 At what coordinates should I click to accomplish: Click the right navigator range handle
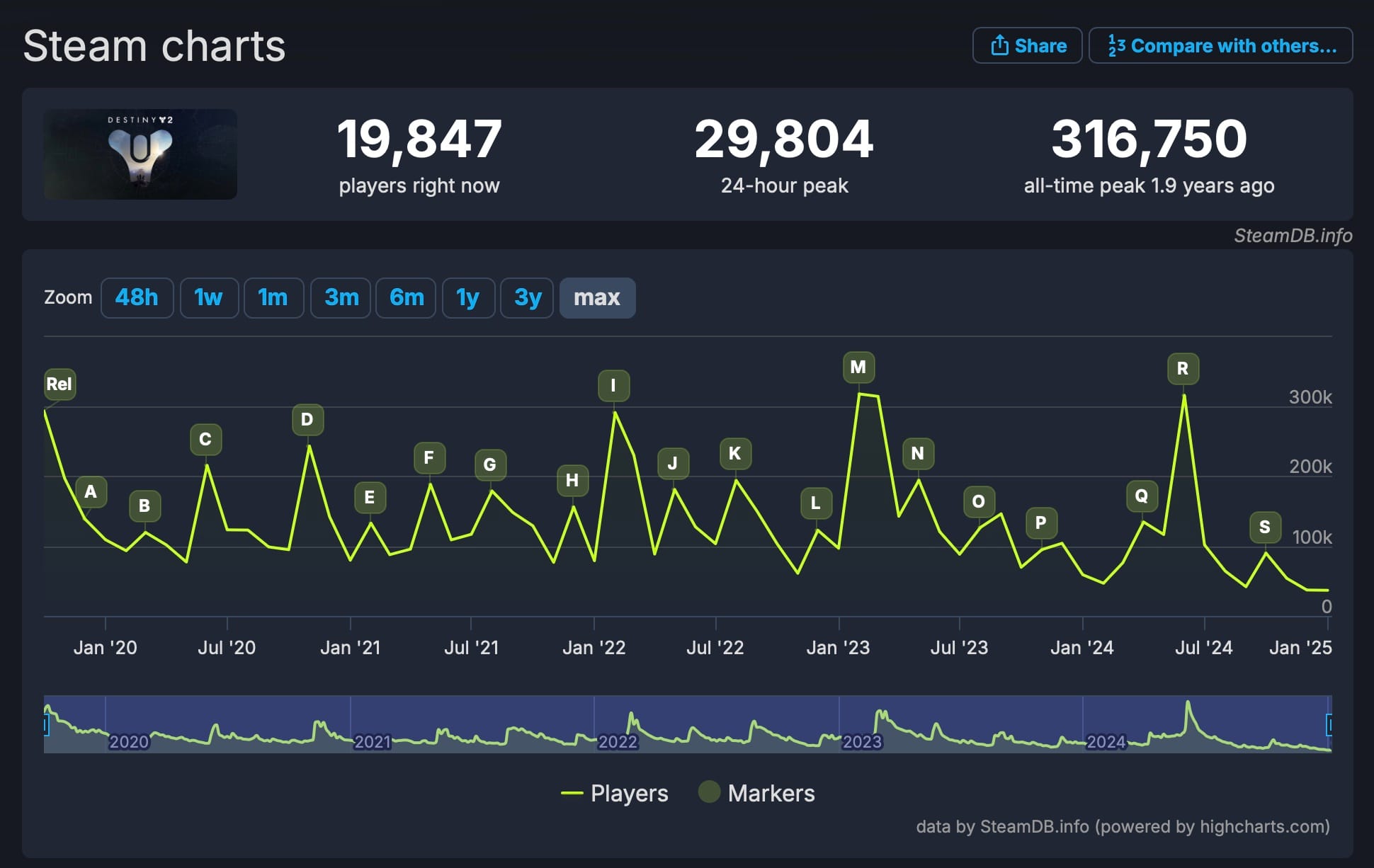[x=1329, y=724]
